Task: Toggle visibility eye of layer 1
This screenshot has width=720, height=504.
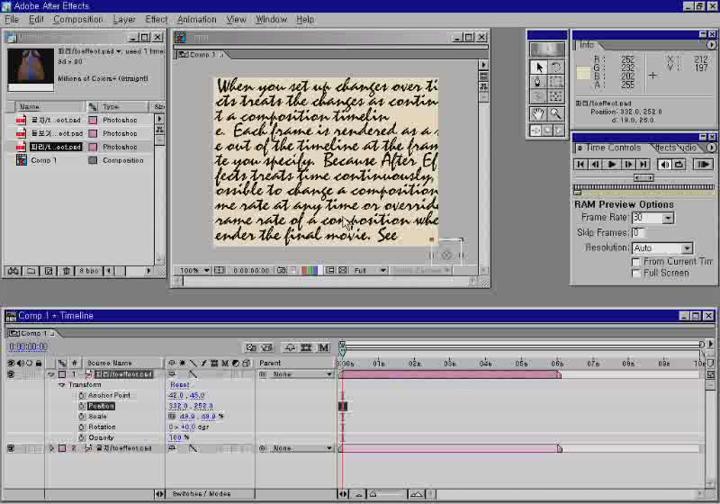Action: click(x=11, y=375)
